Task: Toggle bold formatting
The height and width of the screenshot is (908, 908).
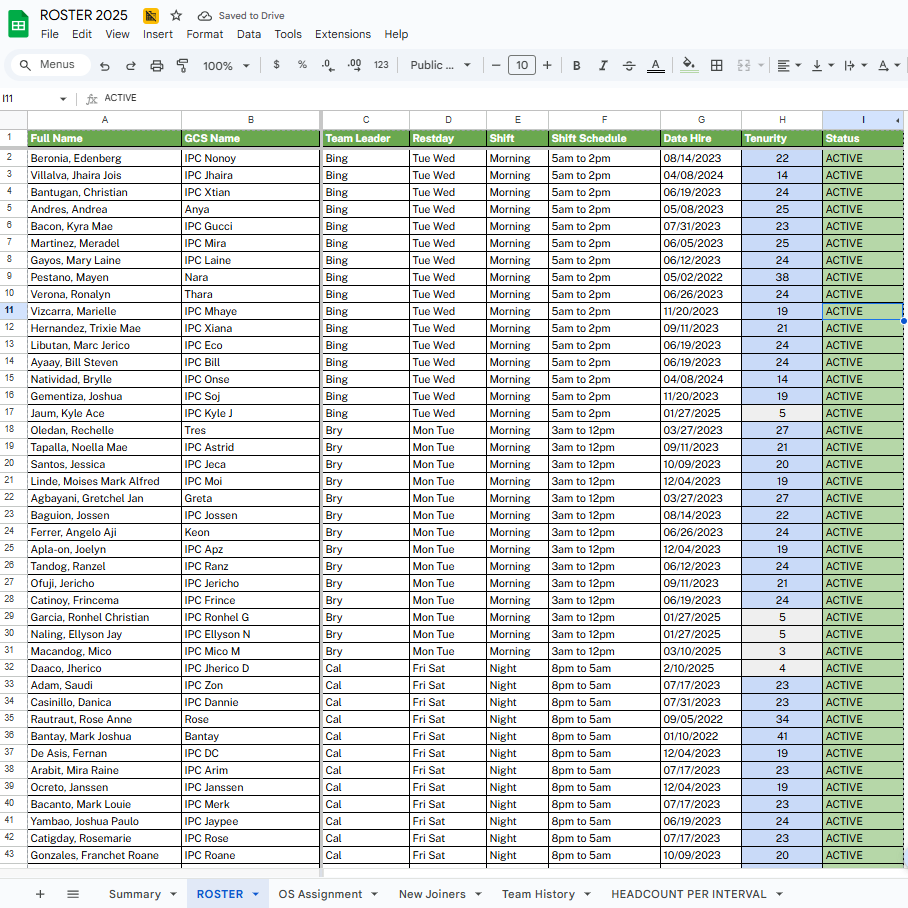Action: [577, 65]
